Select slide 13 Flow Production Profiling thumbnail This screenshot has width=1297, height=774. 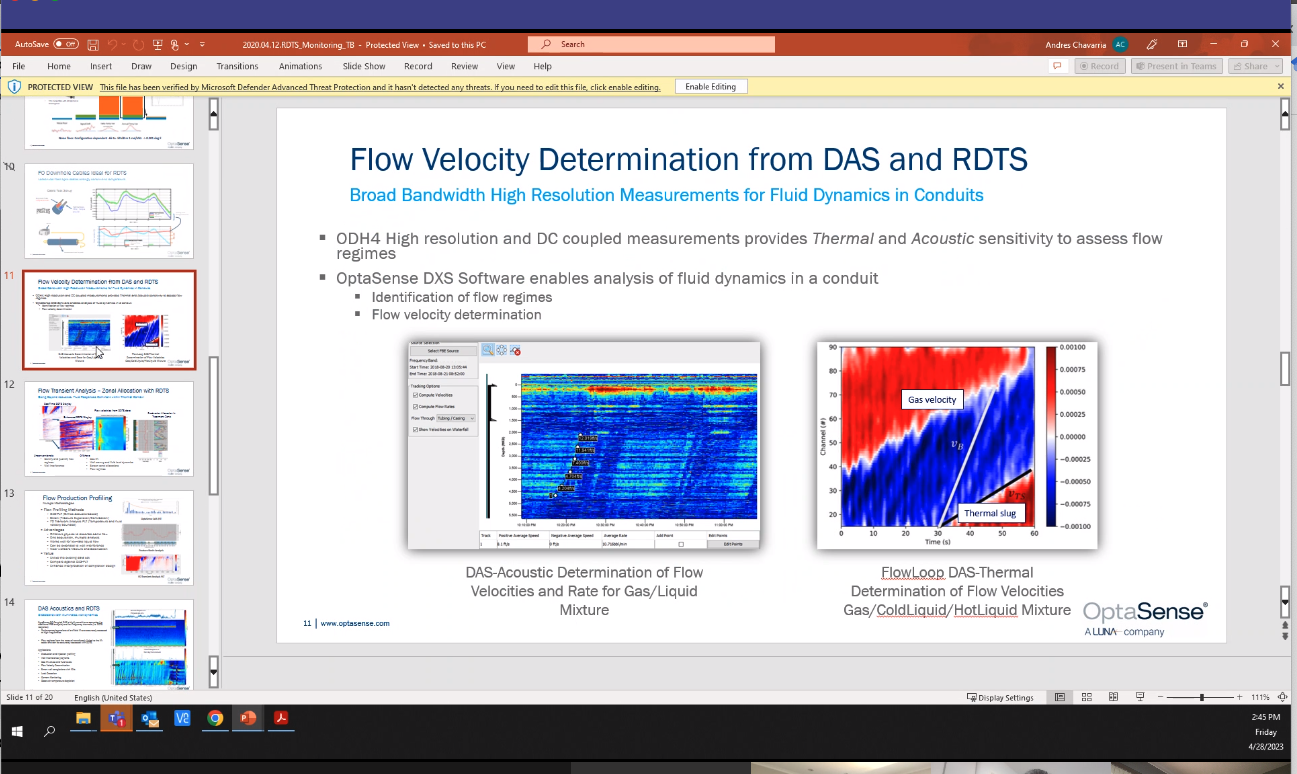tap(109, 538)
